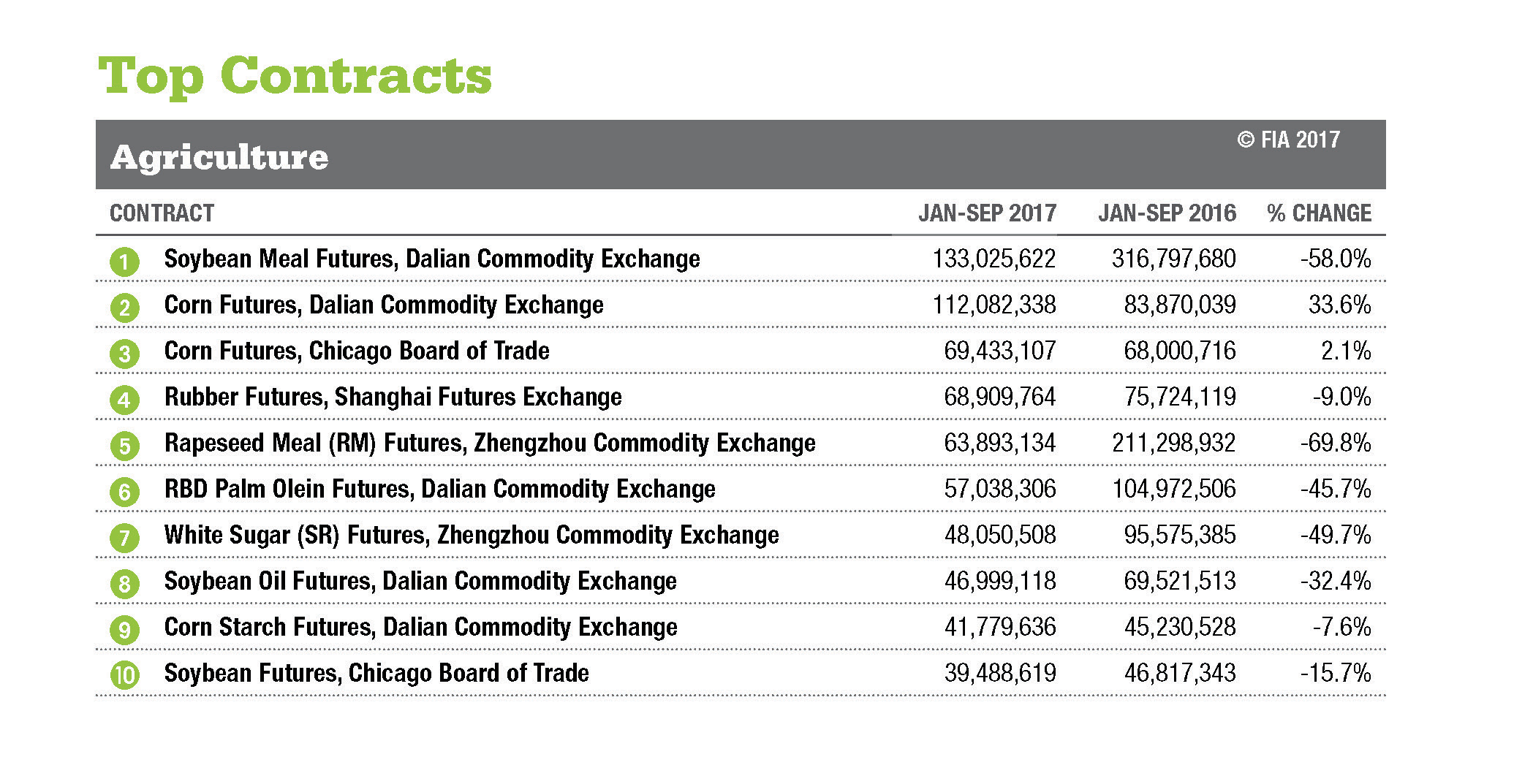Click the Agriculture section header

pos(219,157)
